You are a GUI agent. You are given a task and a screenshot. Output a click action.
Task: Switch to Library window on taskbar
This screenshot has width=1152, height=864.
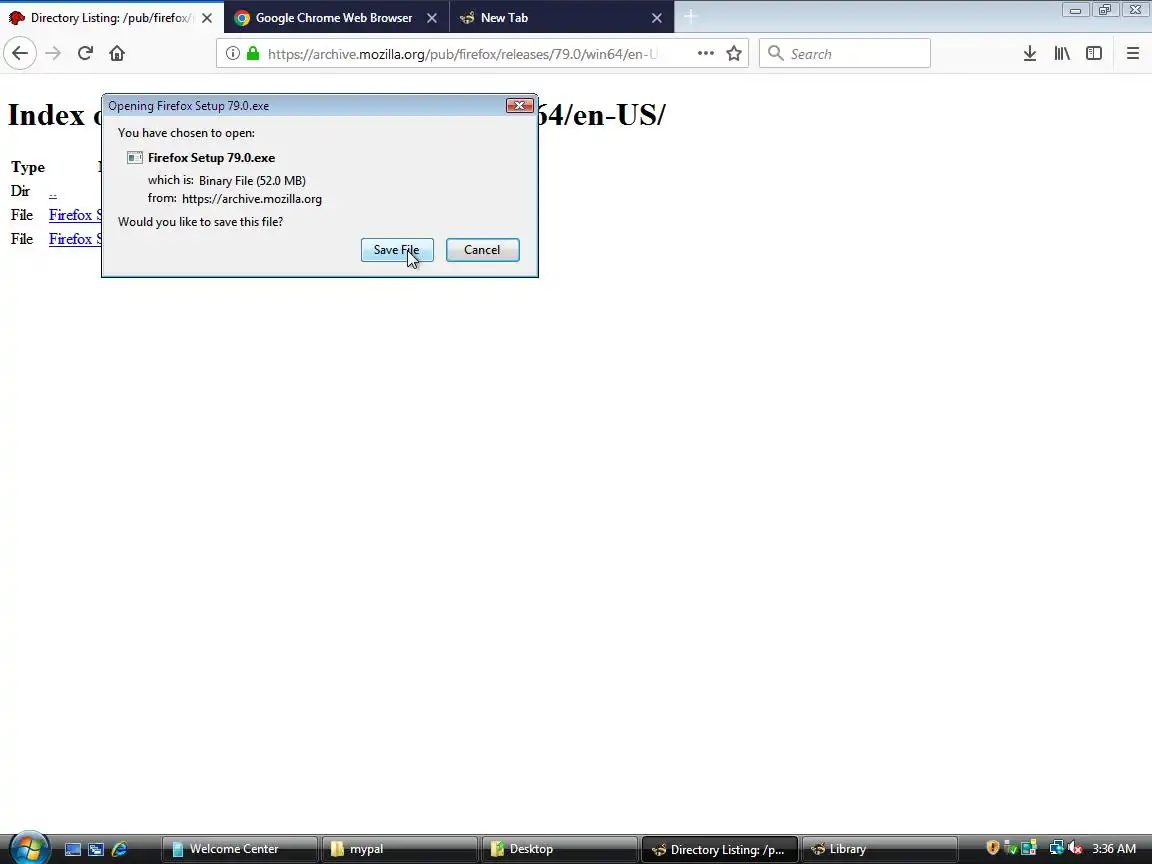pos(880,849)
